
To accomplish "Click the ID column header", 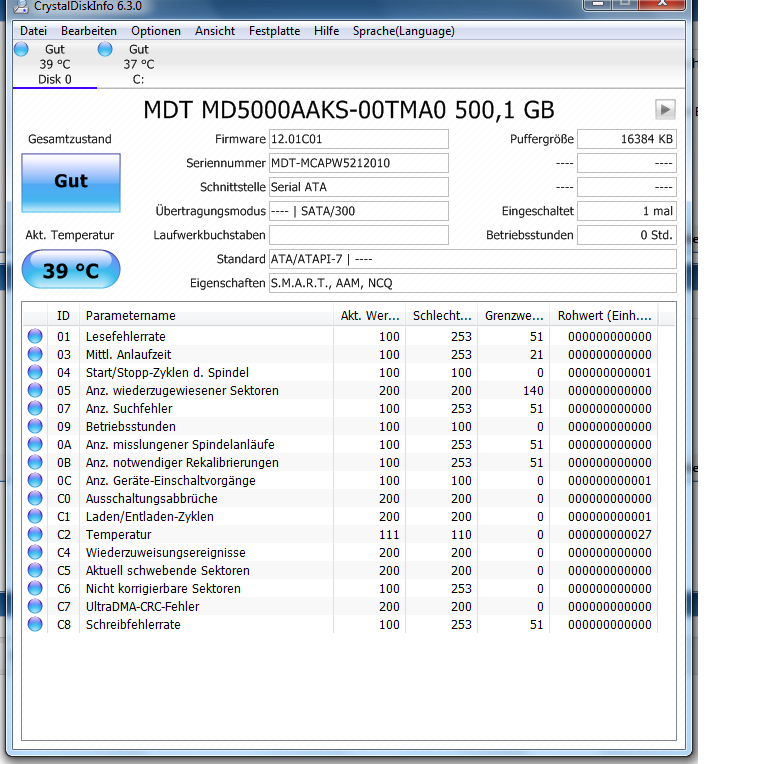I will [x=63, y=316].
